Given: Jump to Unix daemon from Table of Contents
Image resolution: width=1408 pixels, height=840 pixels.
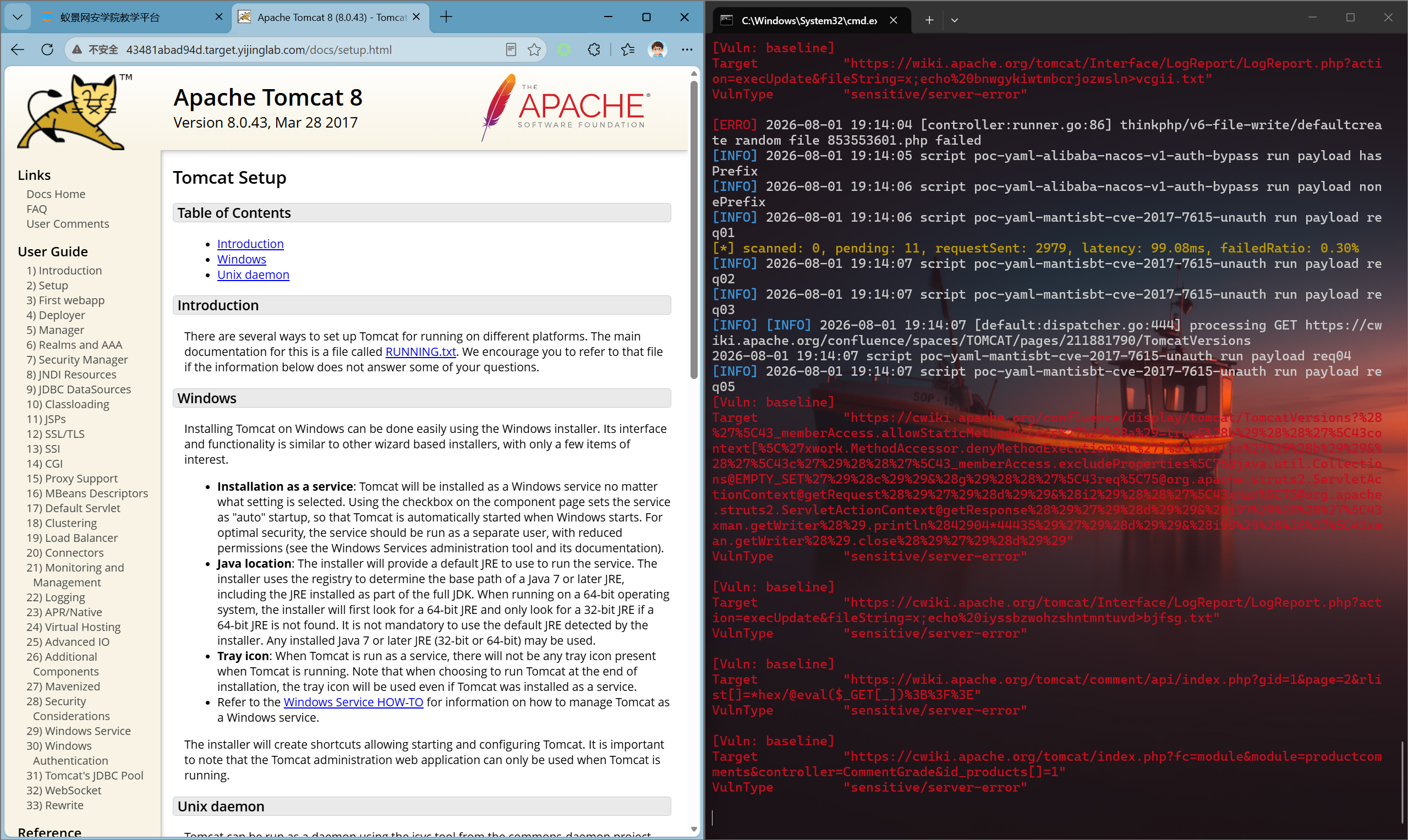Looking at the screenshot, I should tap(253, 274).
